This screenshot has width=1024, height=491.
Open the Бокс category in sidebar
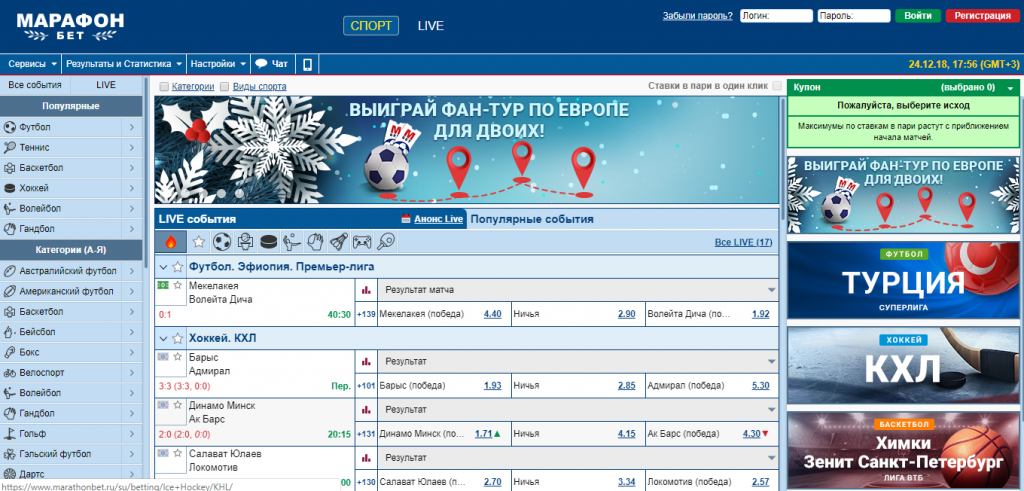coord(29,353)
